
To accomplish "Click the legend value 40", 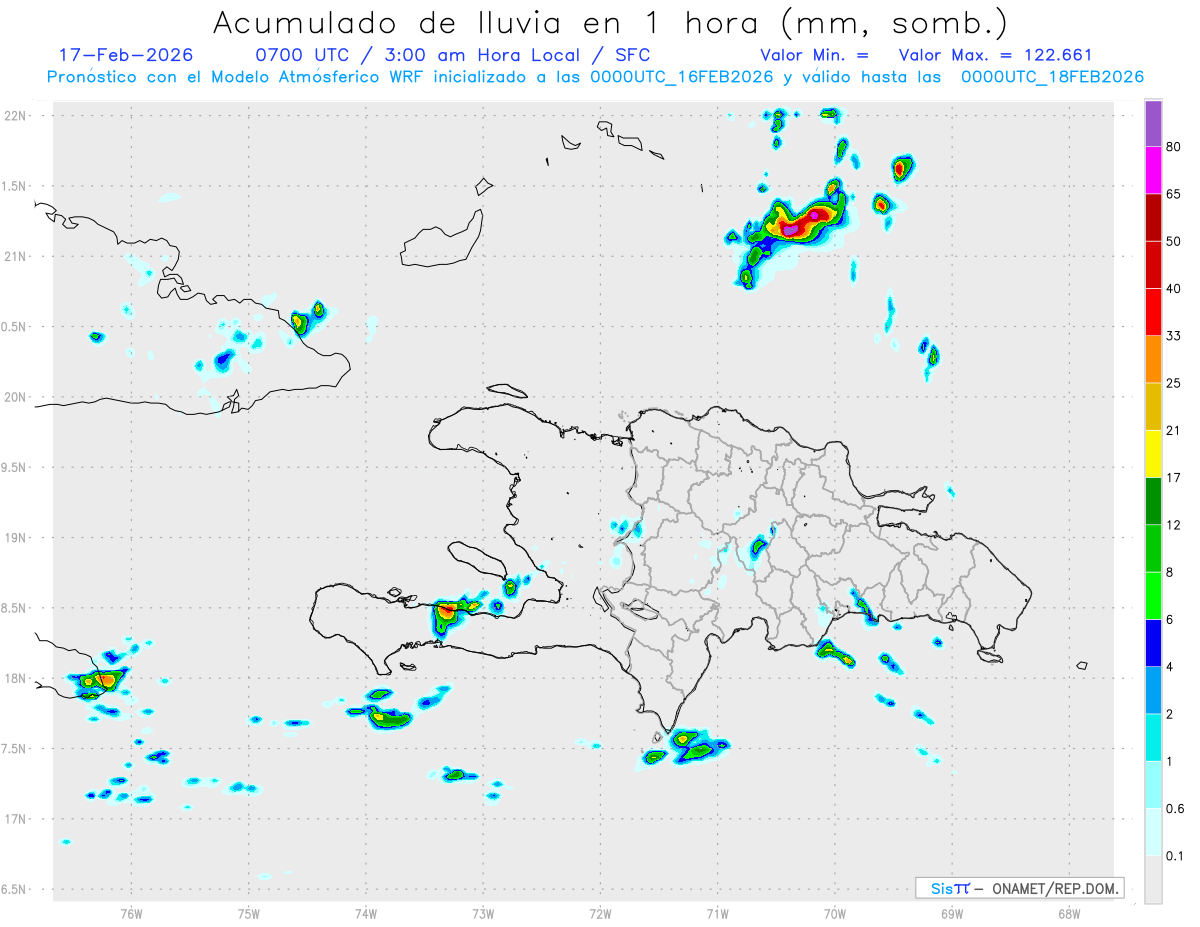I will (x=1174, y=288).
